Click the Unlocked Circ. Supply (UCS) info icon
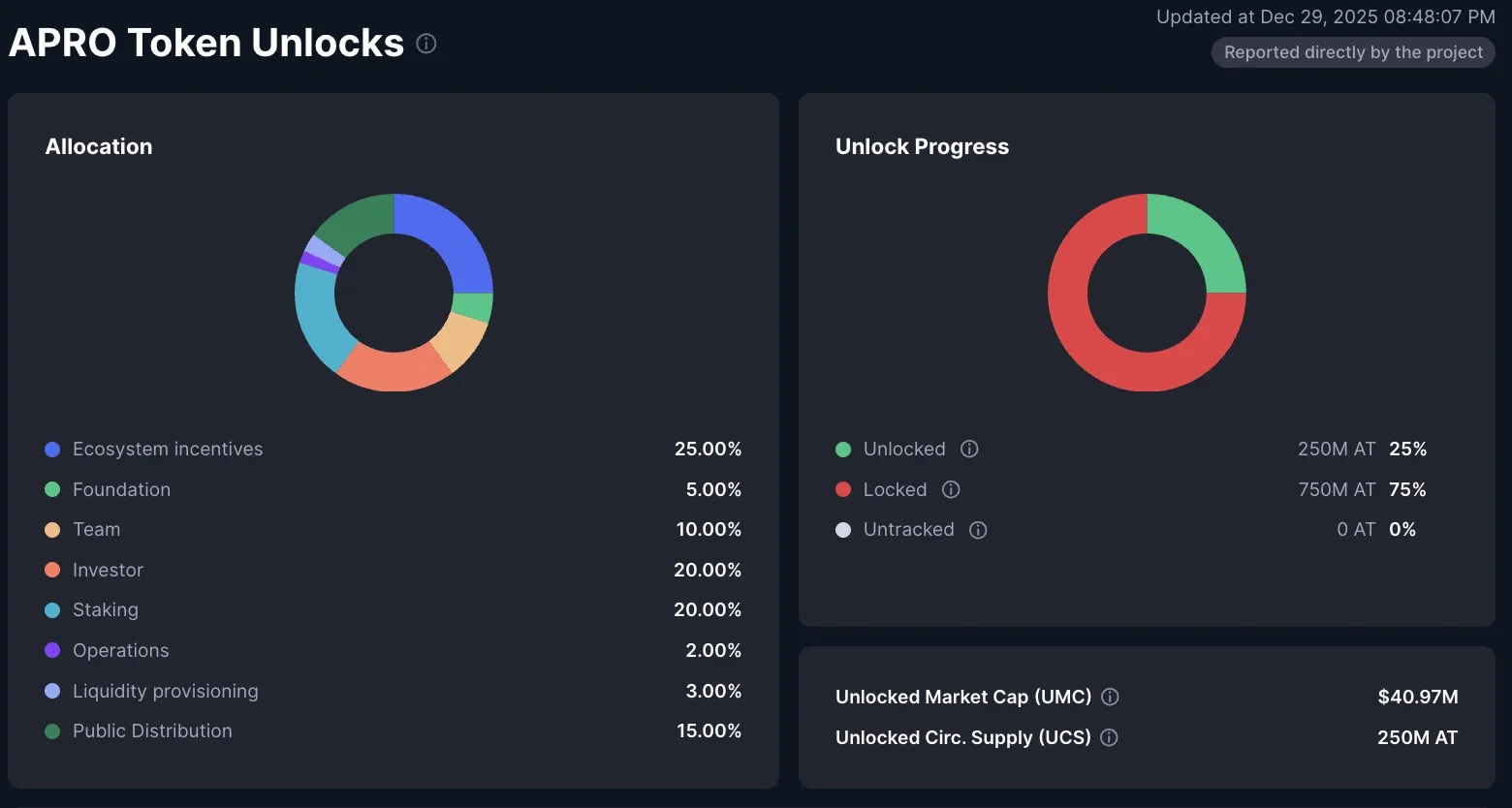Image resolution: width=1512 pixels, height=808 pixels. tap(1109, 737)
